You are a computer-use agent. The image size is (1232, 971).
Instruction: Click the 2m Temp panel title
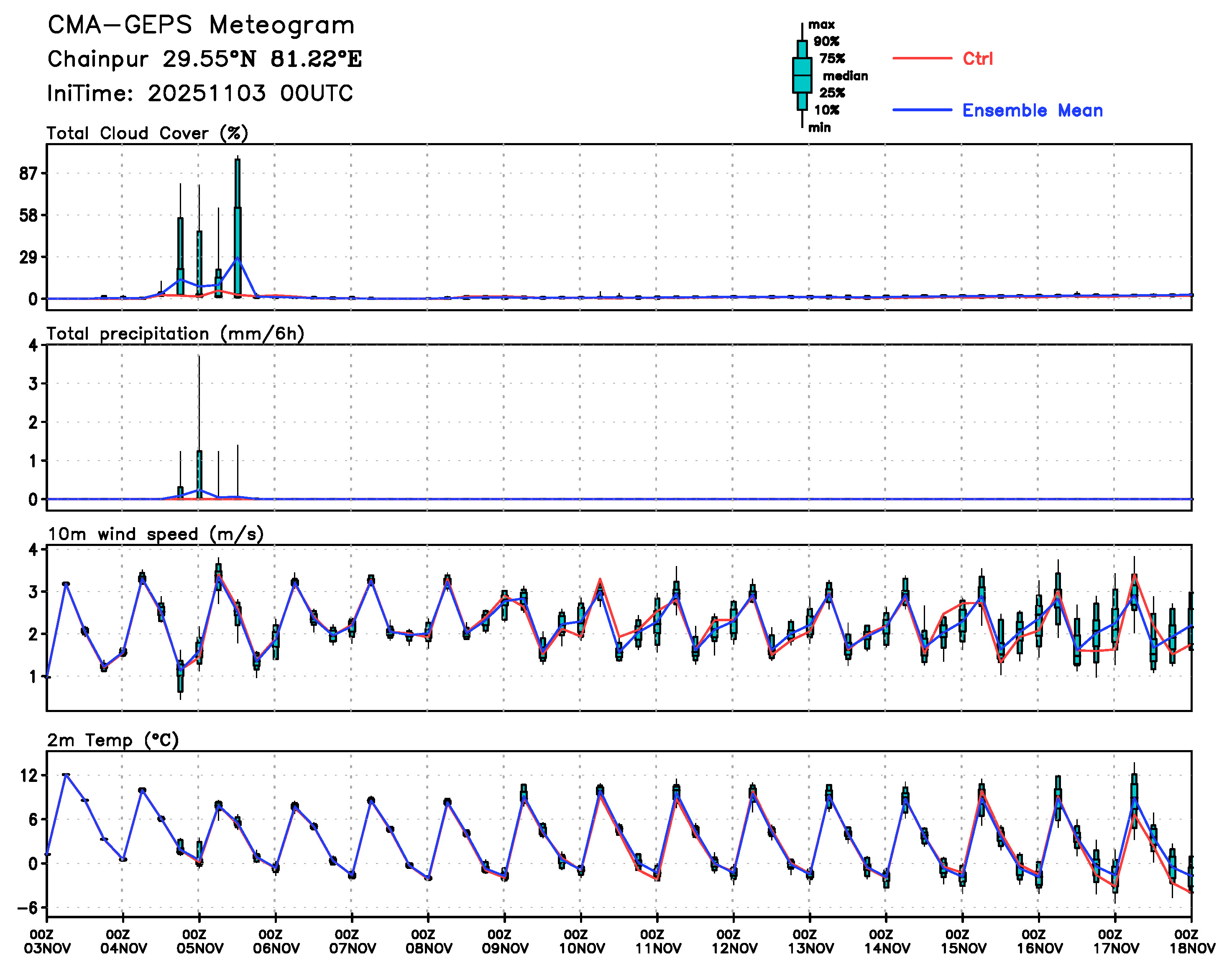112,740
